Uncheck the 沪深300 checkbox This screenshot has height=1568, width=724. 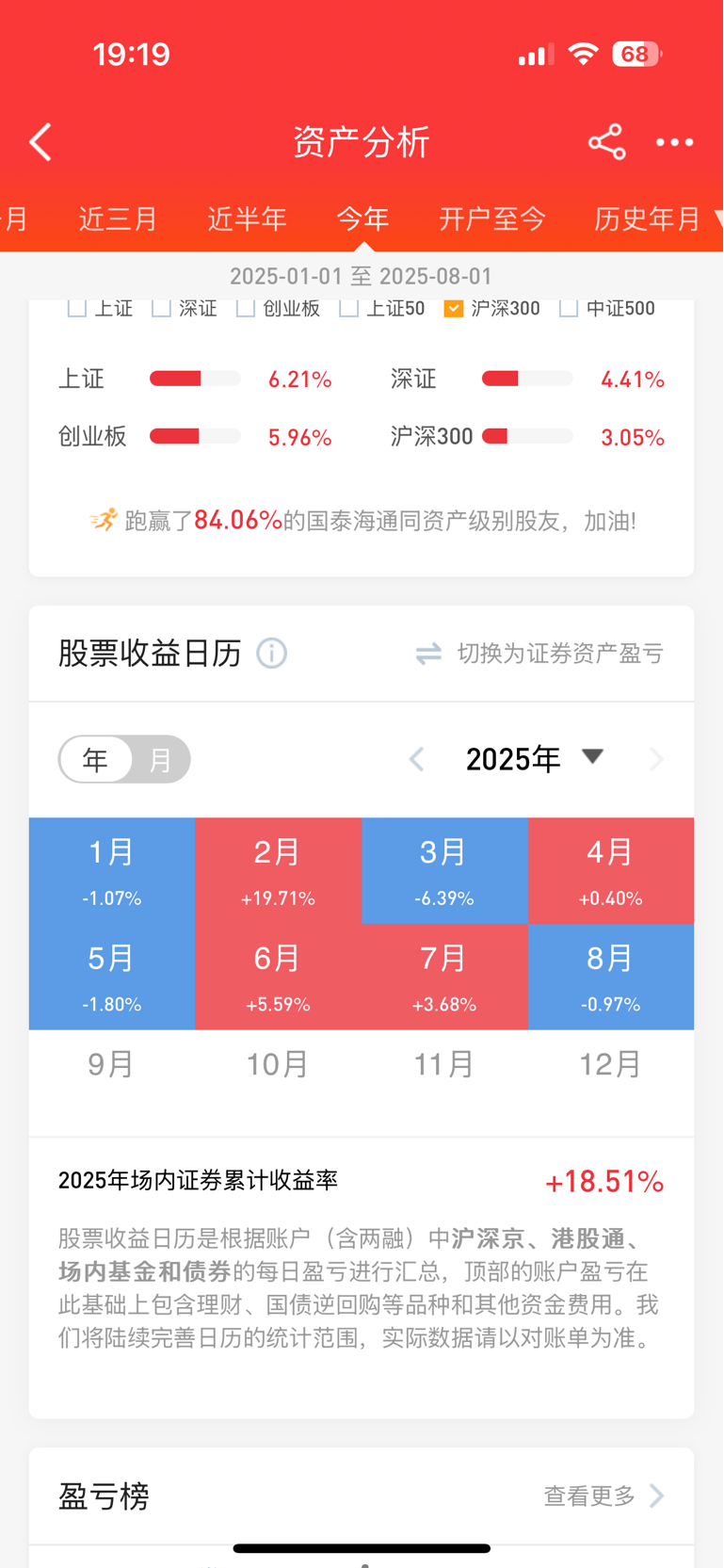pos(454,308)
